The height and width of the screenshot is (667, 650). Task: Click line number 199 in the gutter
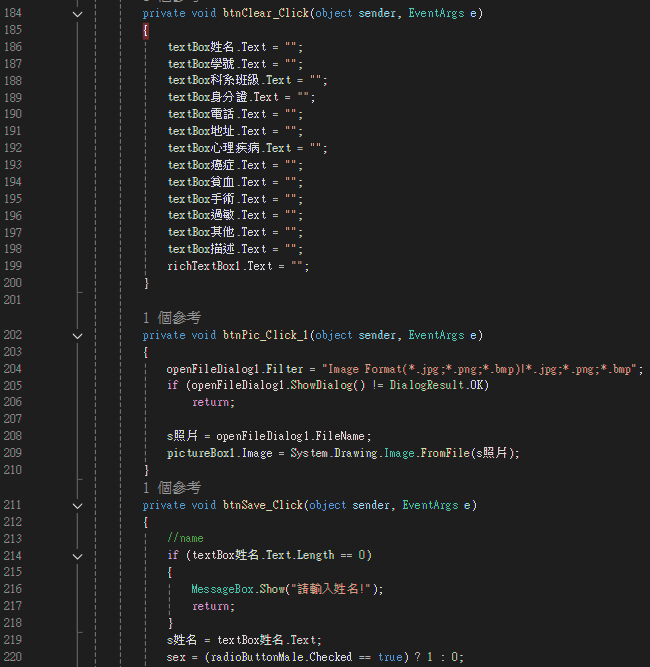13,266
